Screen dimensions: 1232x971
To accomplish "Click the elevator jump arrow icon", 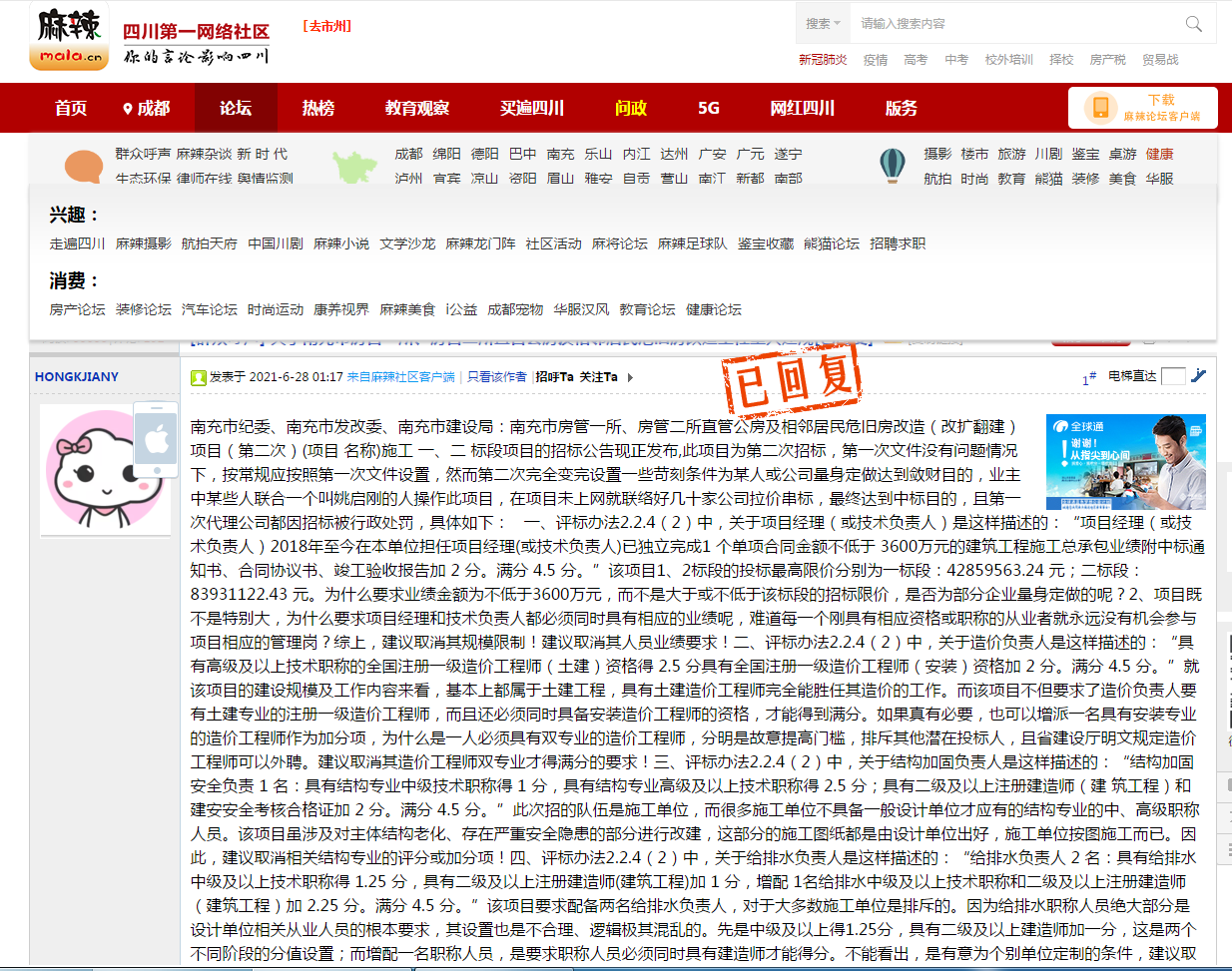I will pos(1199,376).
